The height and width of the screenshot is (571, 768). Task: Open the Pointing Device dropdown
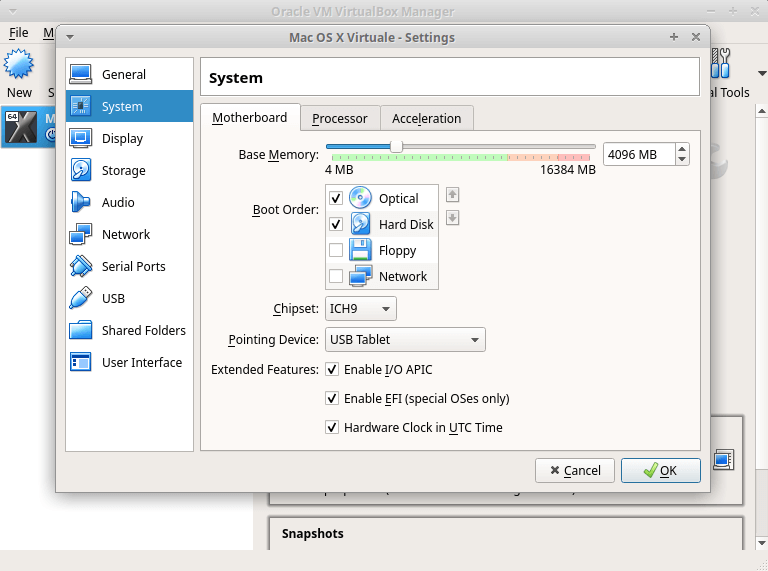coord(405,339)
